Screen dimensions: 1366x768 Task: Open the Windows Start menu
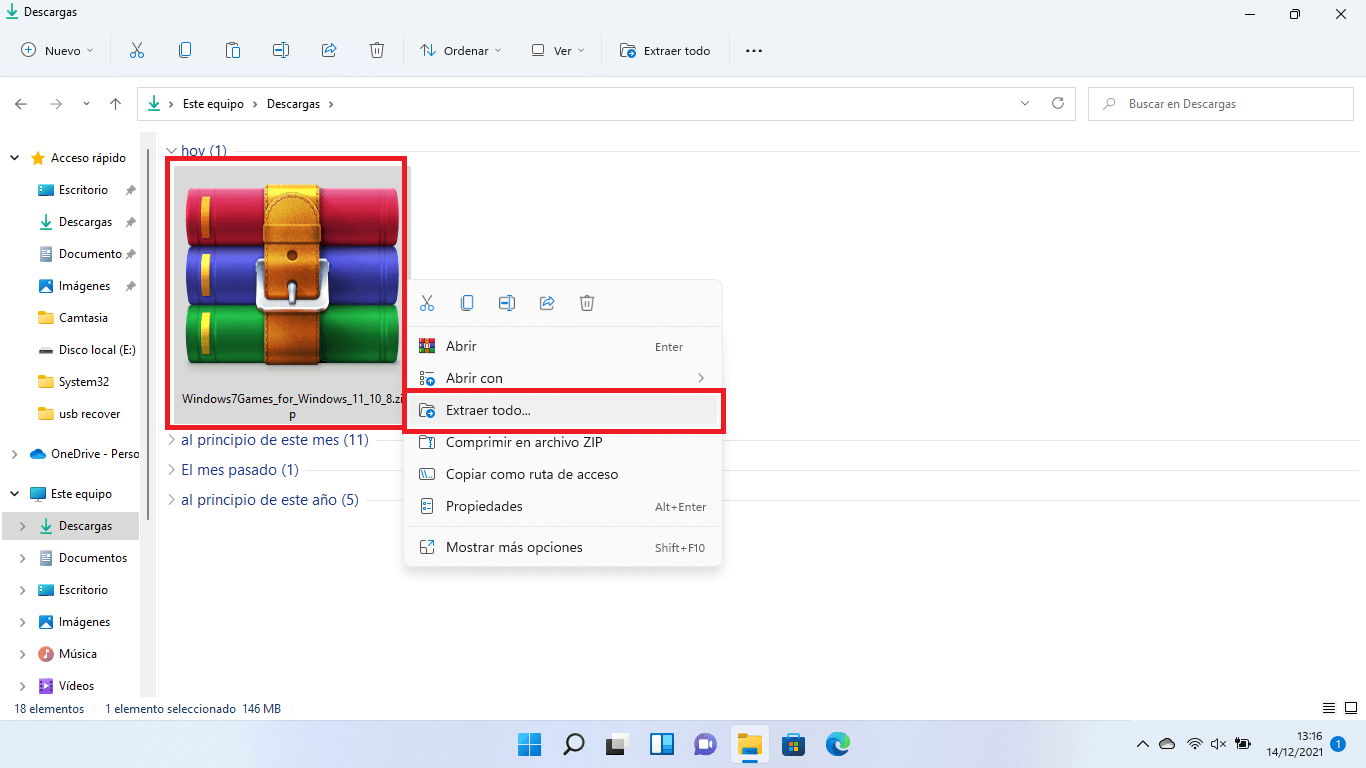[530, 744]
